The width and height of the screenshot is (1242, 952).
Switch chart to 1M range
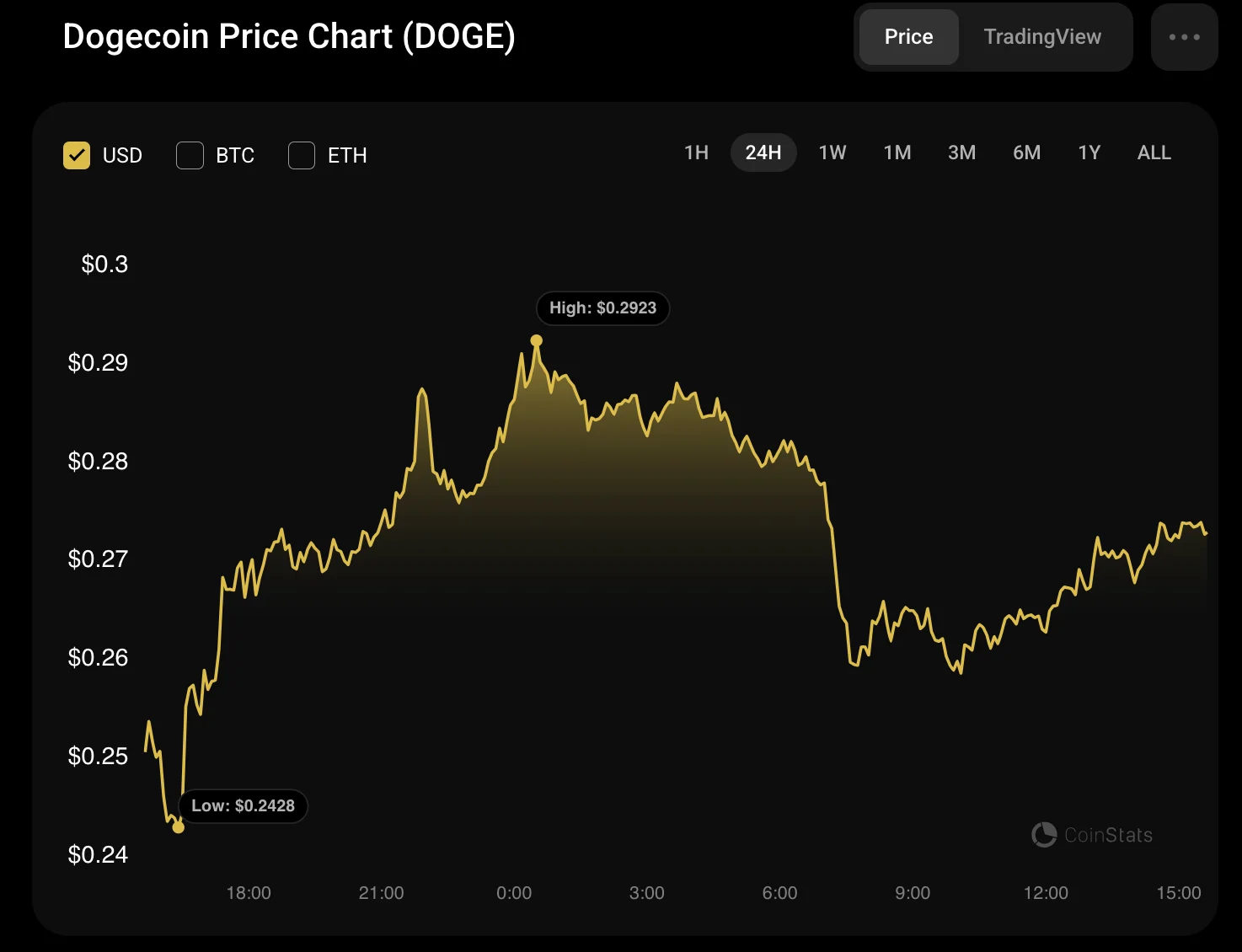[897, 152]
